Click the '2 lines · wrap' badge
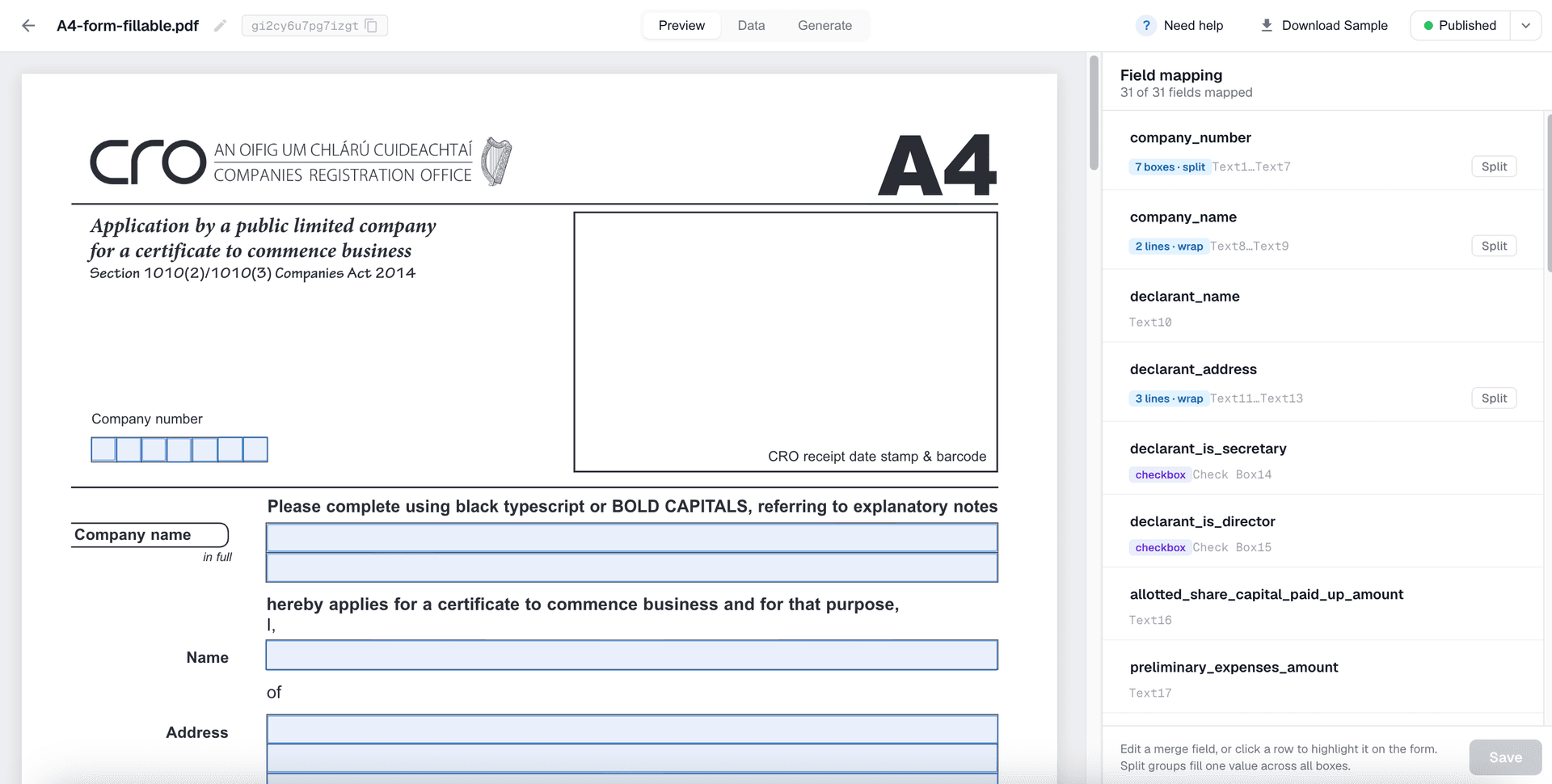 pyautogui.click(x=1168, y=246)
